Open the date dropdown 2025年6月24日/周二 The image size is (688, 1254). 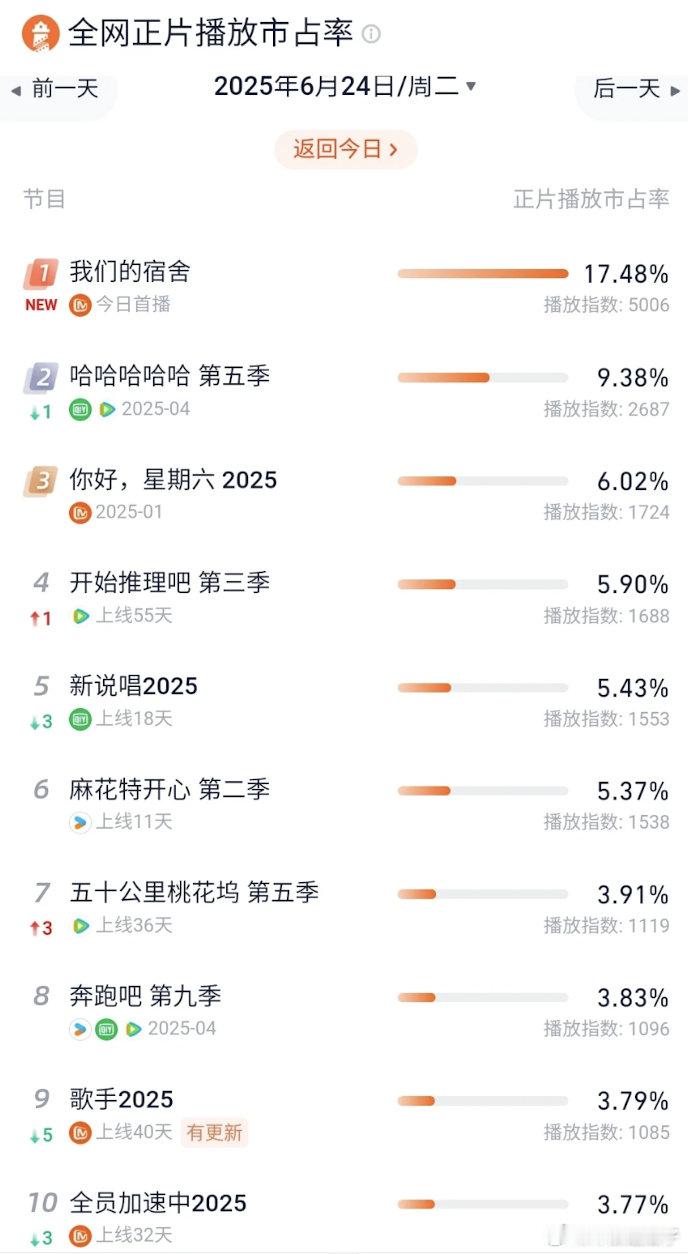pyautogui.click(x=345, y=87)
